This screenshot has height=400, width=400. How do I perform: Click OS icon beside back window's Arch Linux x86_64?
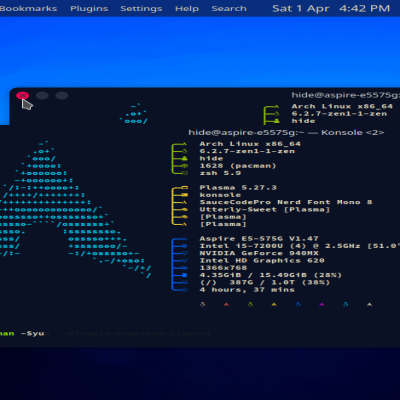(276, 107)
